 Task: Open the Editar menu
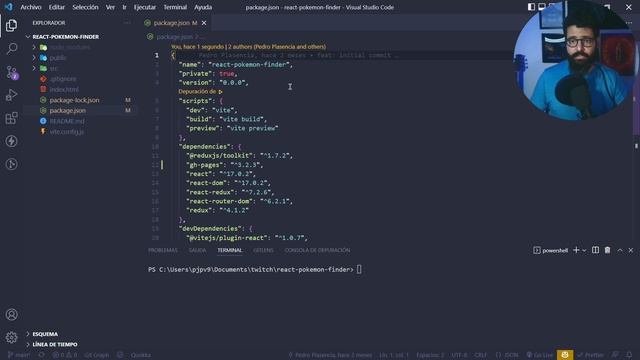[57, 7]
